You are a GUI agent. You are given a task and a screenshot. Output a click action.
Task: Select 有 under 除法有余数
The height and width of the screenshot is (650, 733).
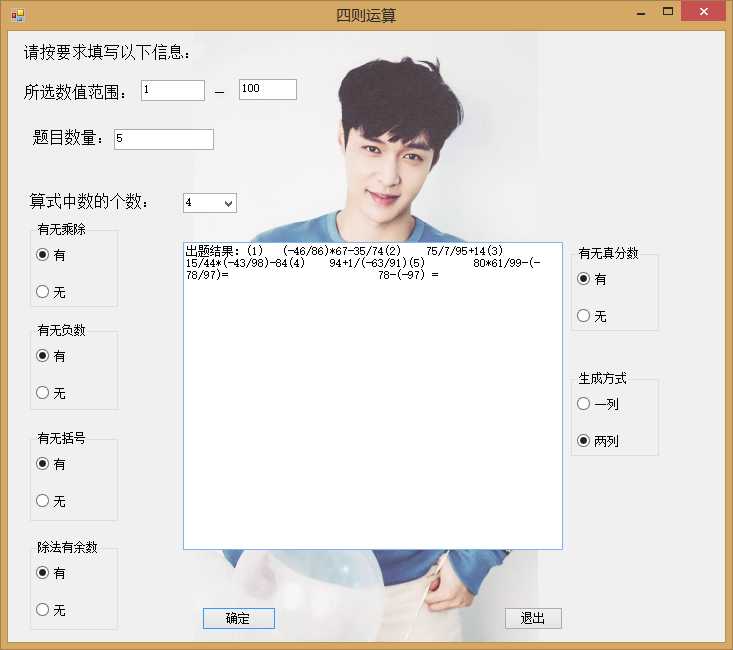click(x=50, y=573)
